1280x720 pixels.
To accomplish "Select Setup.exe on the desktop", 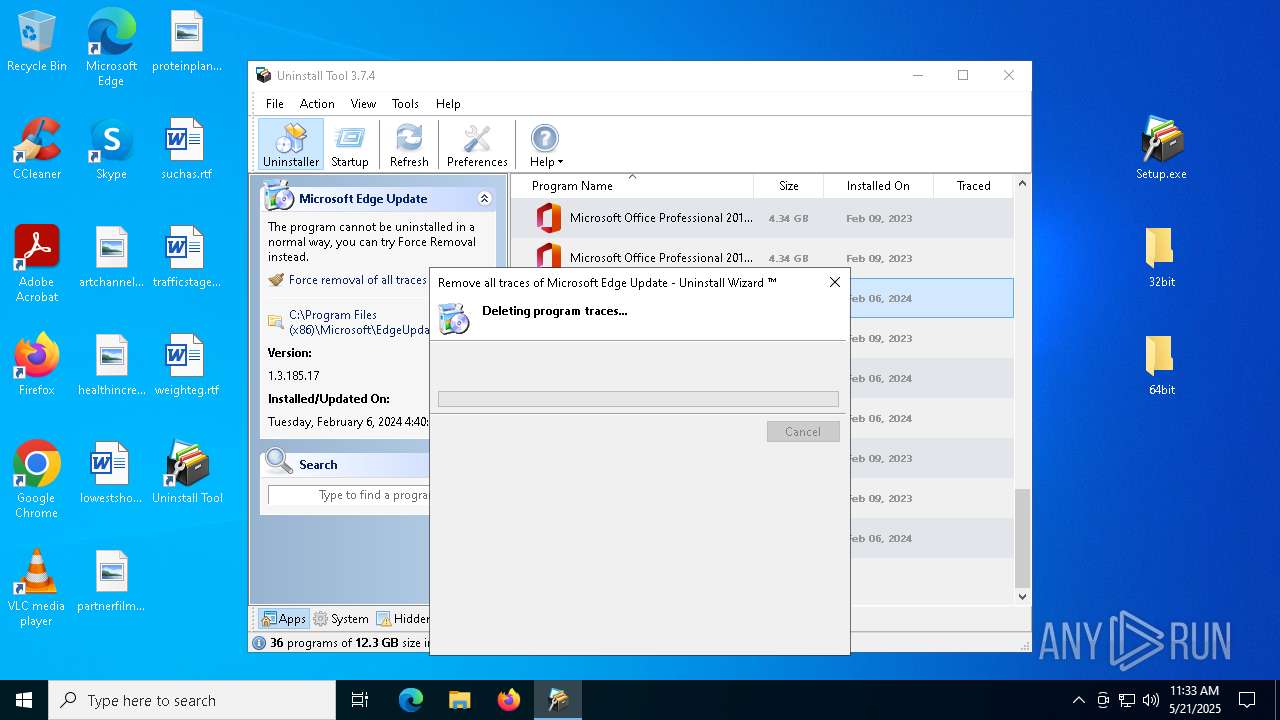I will [1162, 148].
